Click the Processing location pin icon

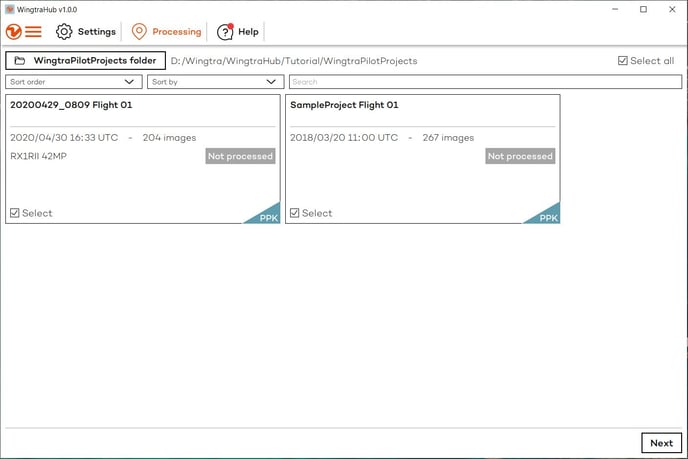(x=139, y=32)
